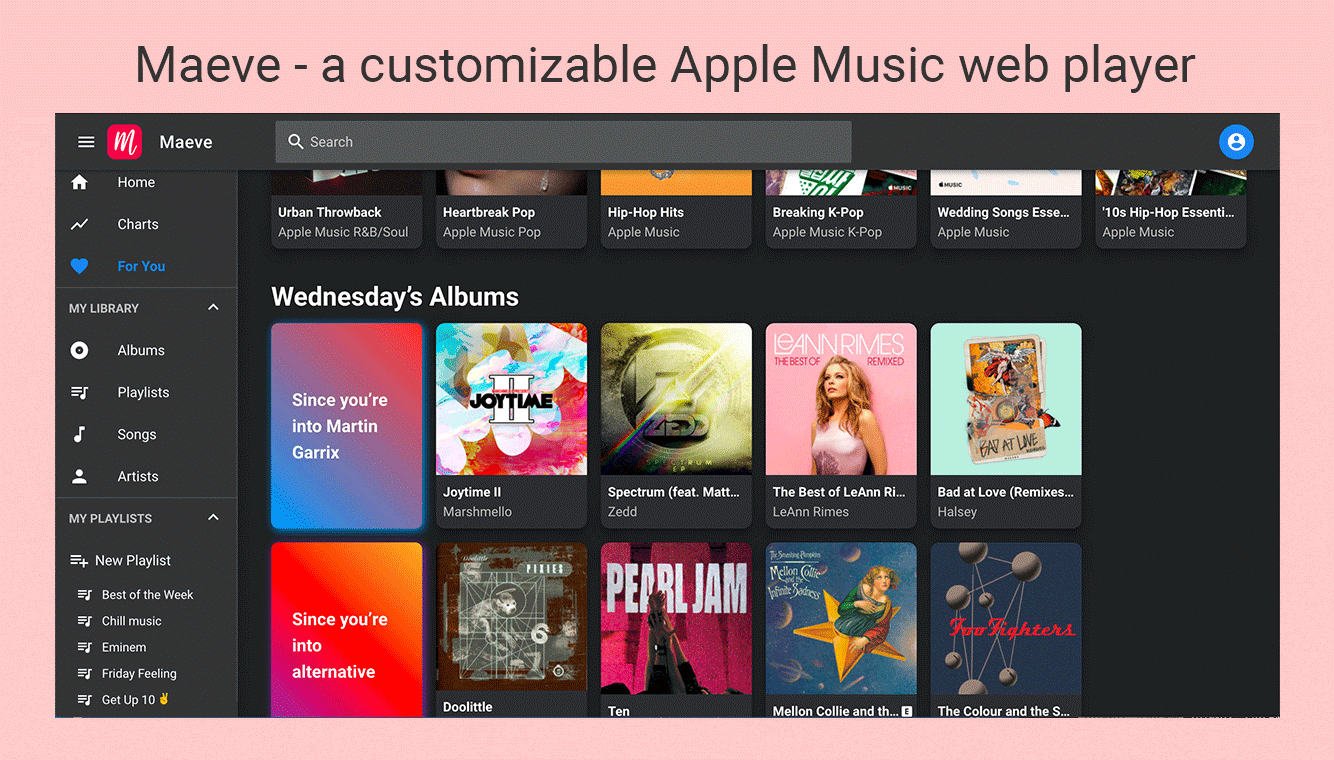Open the hamburger menu icon
Screen dimensions: 1334x760
coord(86,142)
